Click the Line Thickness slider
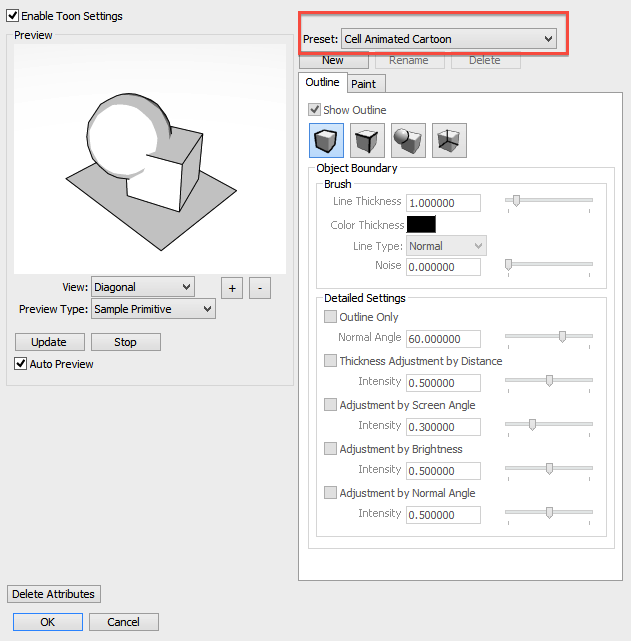Screen dimensions: 631x641 (x=549, y=200)
